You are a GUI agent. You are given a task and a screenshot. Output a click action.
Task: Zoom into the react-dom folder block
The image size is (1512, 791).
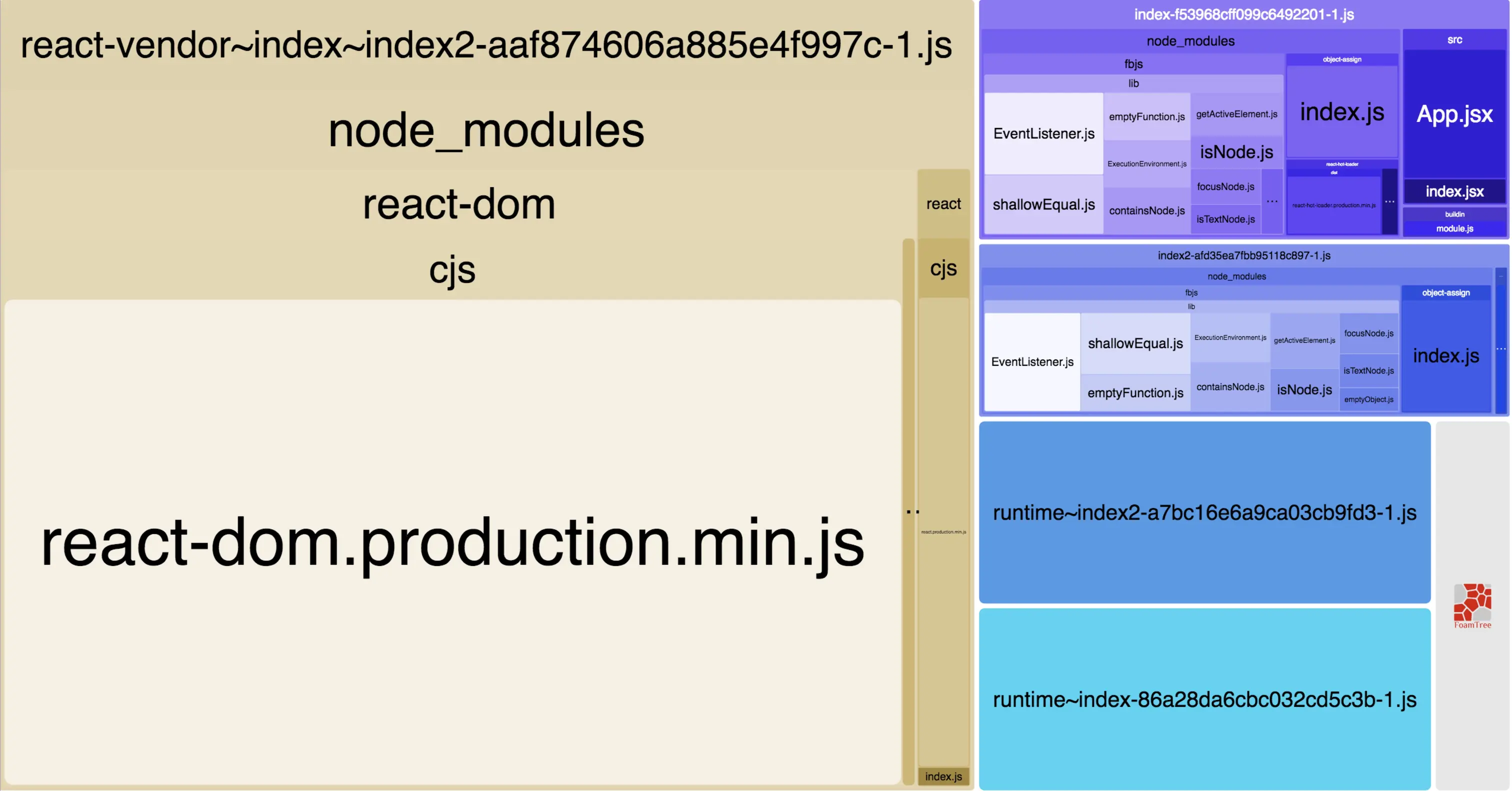459,203
